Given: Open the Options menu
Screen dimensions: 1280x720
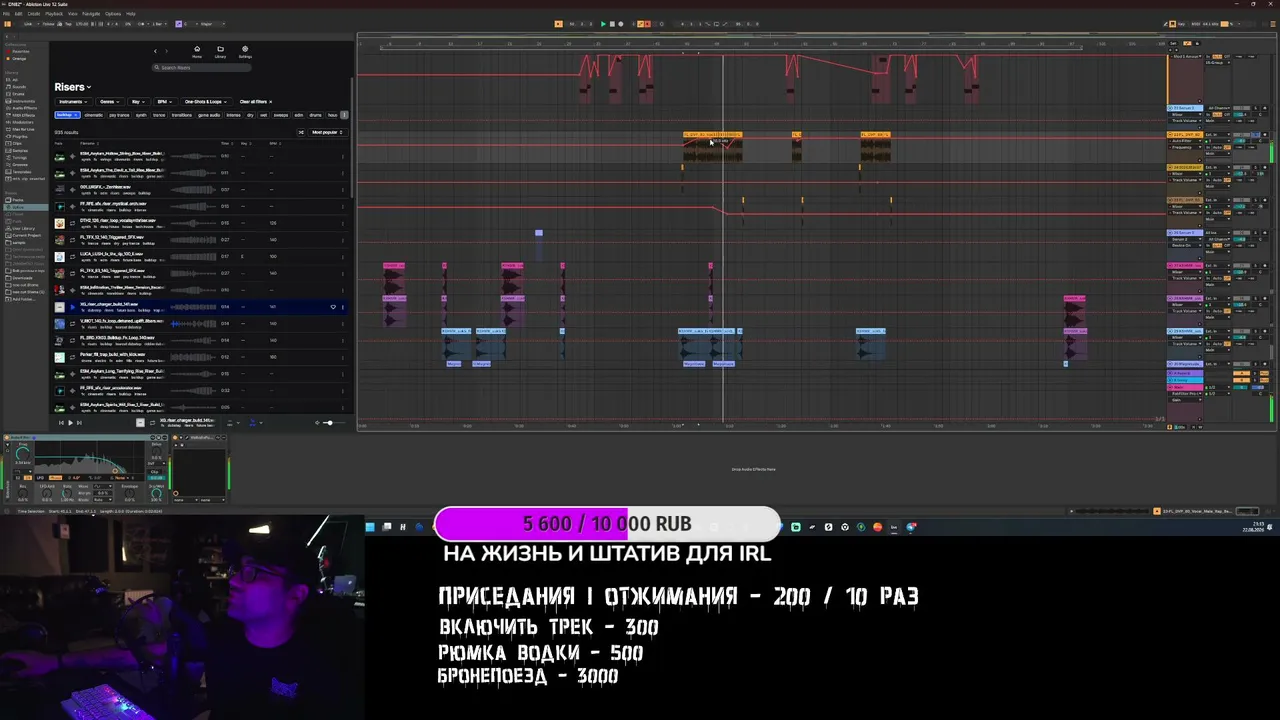Looking at the screenshot, I should click(113, 14).
